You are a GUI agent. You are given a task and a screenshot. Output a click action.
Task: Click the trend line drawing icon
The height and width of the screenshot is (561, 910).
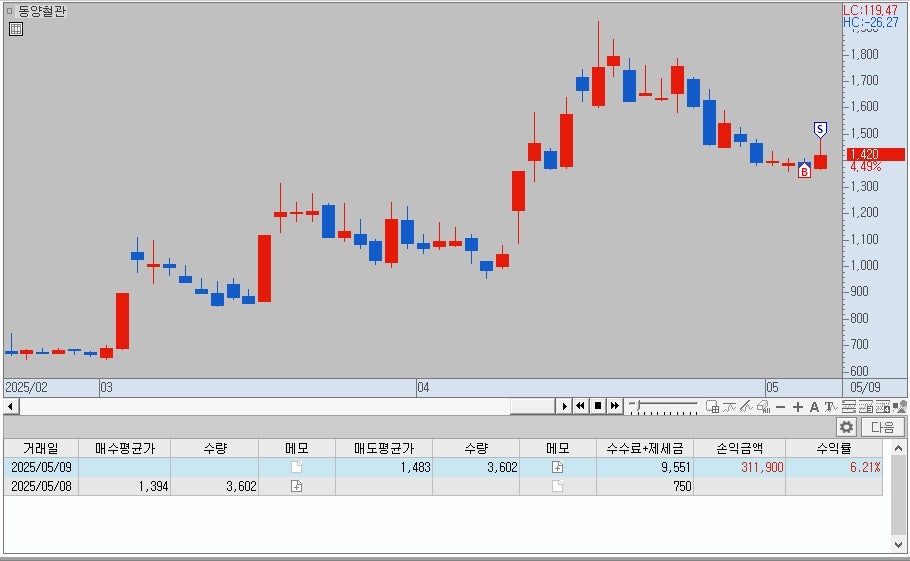point(746,407)
